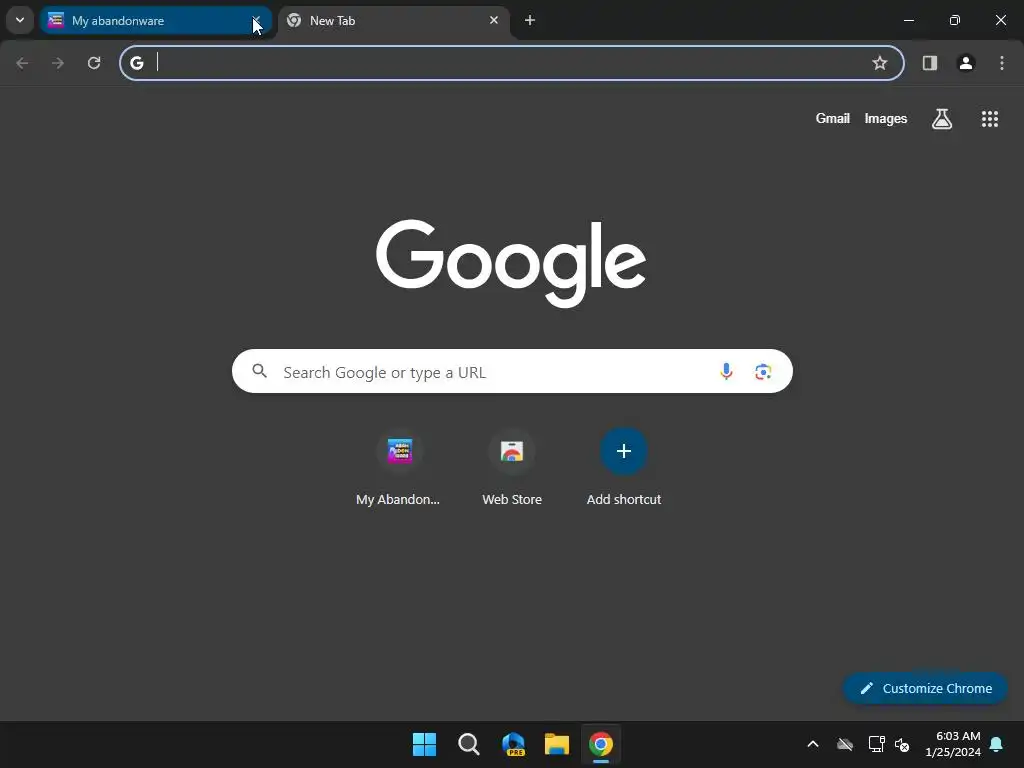Open the clock showing 6:03 AM

(953, 744)
